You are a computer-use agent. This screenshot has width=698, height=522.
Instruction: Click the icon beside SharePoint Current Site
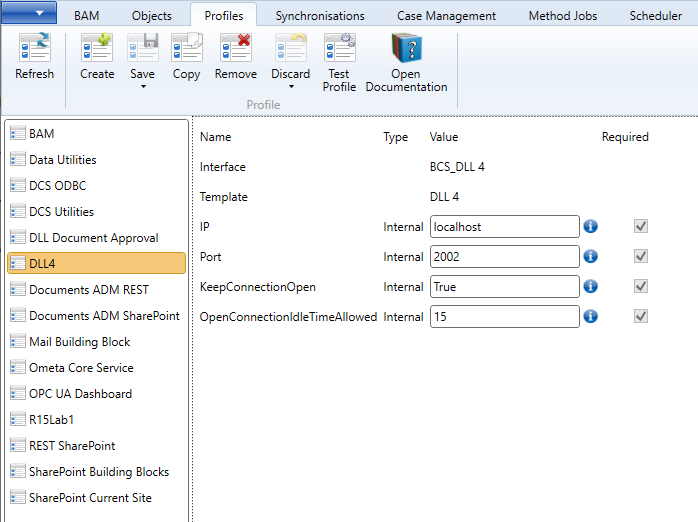18,498
